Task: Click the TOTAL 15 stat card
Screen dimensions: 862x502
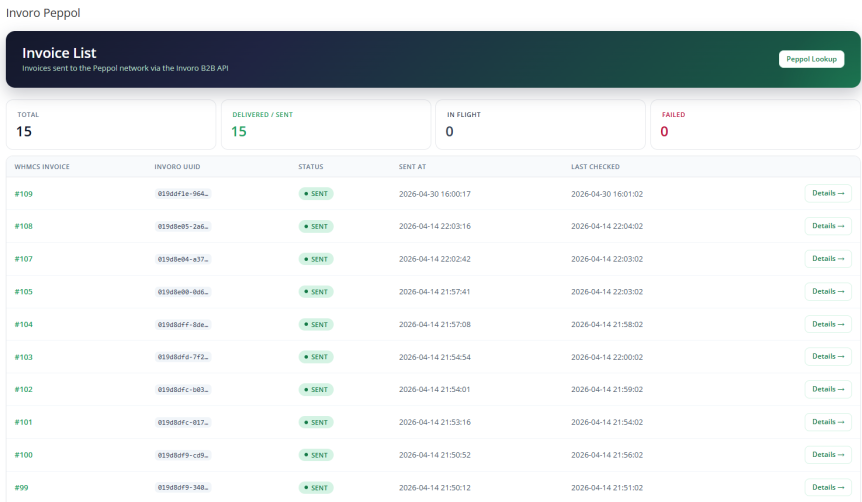Action: 111,124
